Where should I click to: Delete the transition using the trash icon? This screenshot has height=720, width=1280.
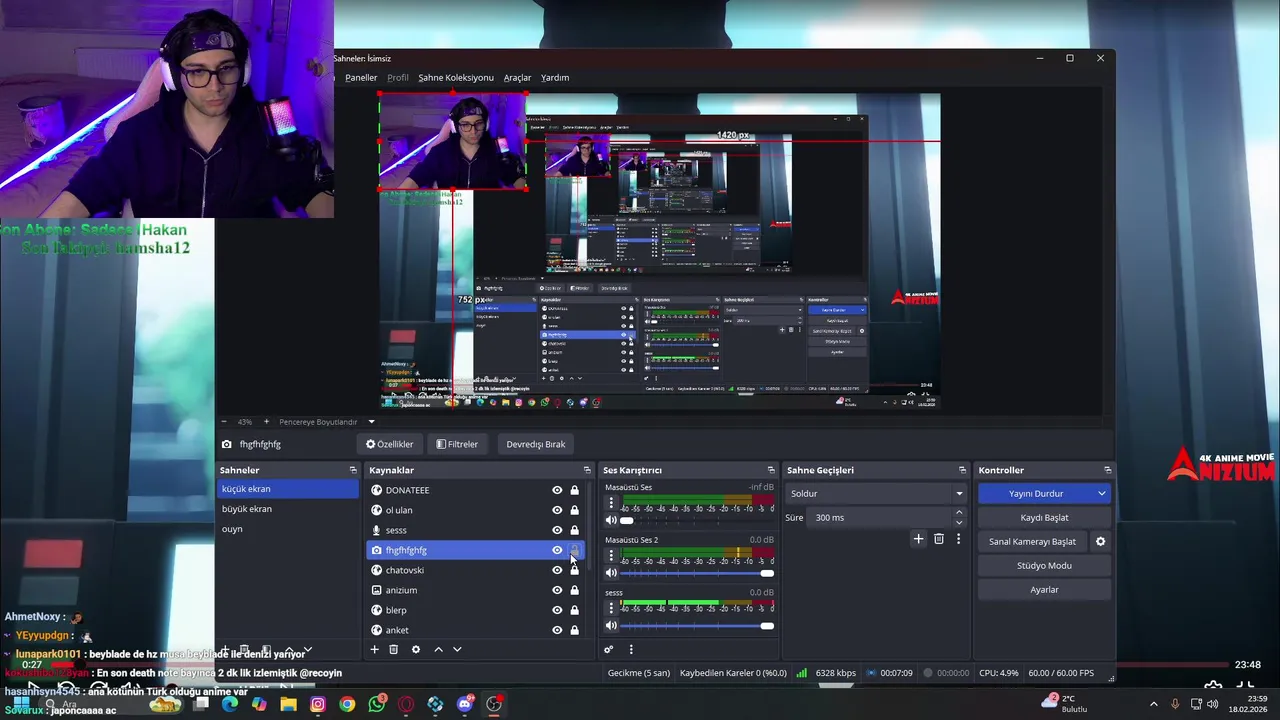(938, 539)
